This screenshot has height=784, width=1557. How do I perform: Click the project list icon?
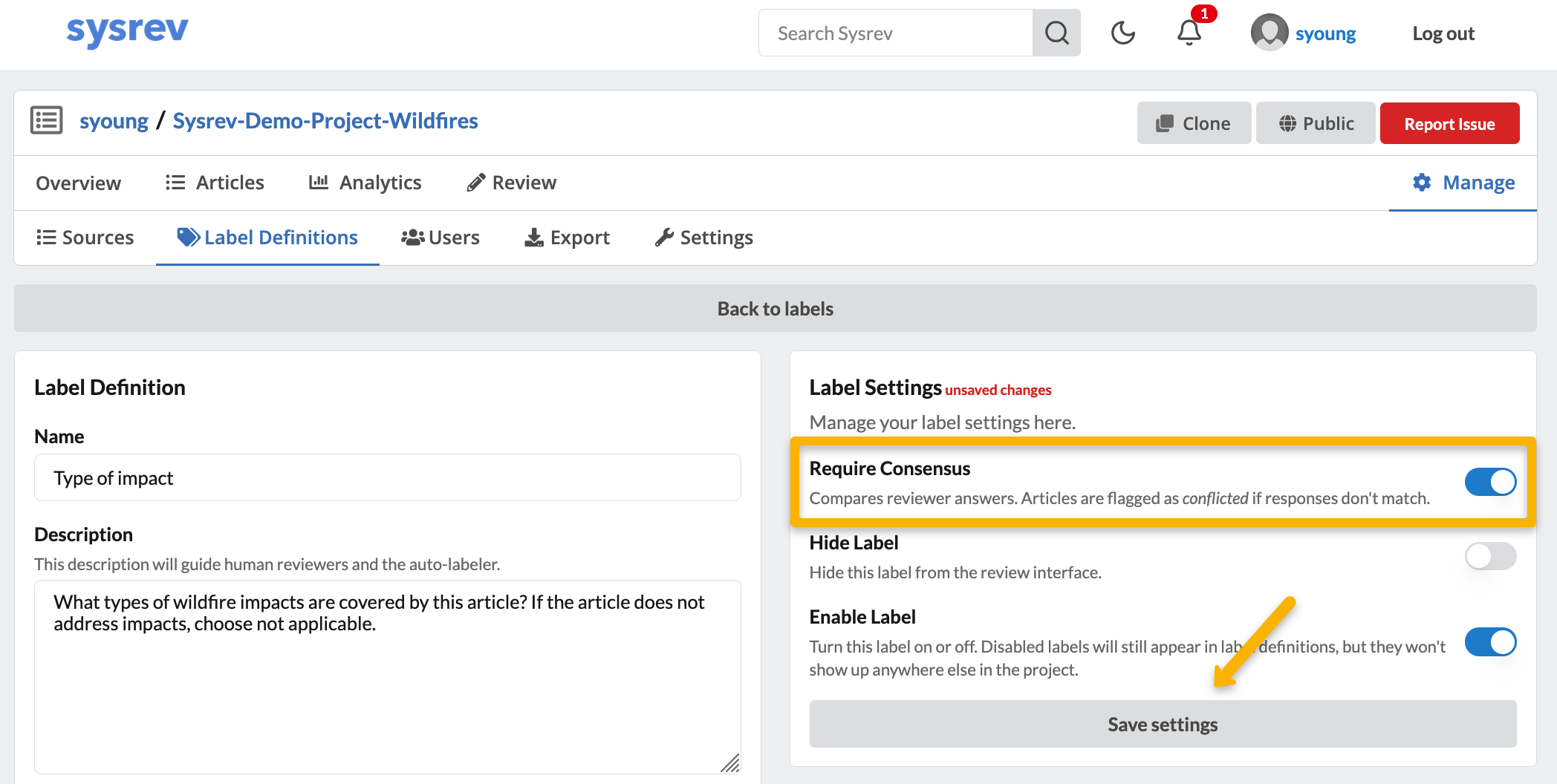[46, 120]
